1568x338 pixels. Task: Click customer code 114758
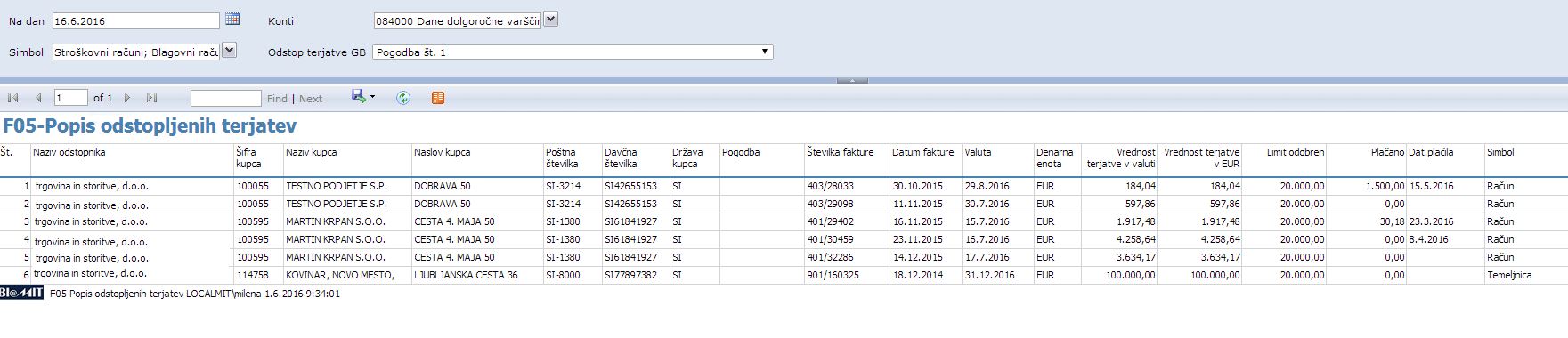pyautogui.click(x=252, y=275)
